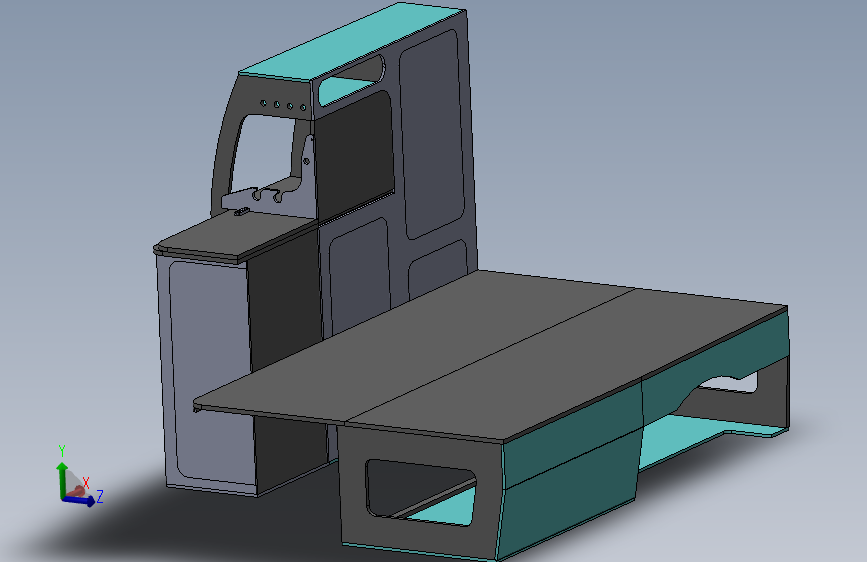Click the green Y axis of the triad

62,479
